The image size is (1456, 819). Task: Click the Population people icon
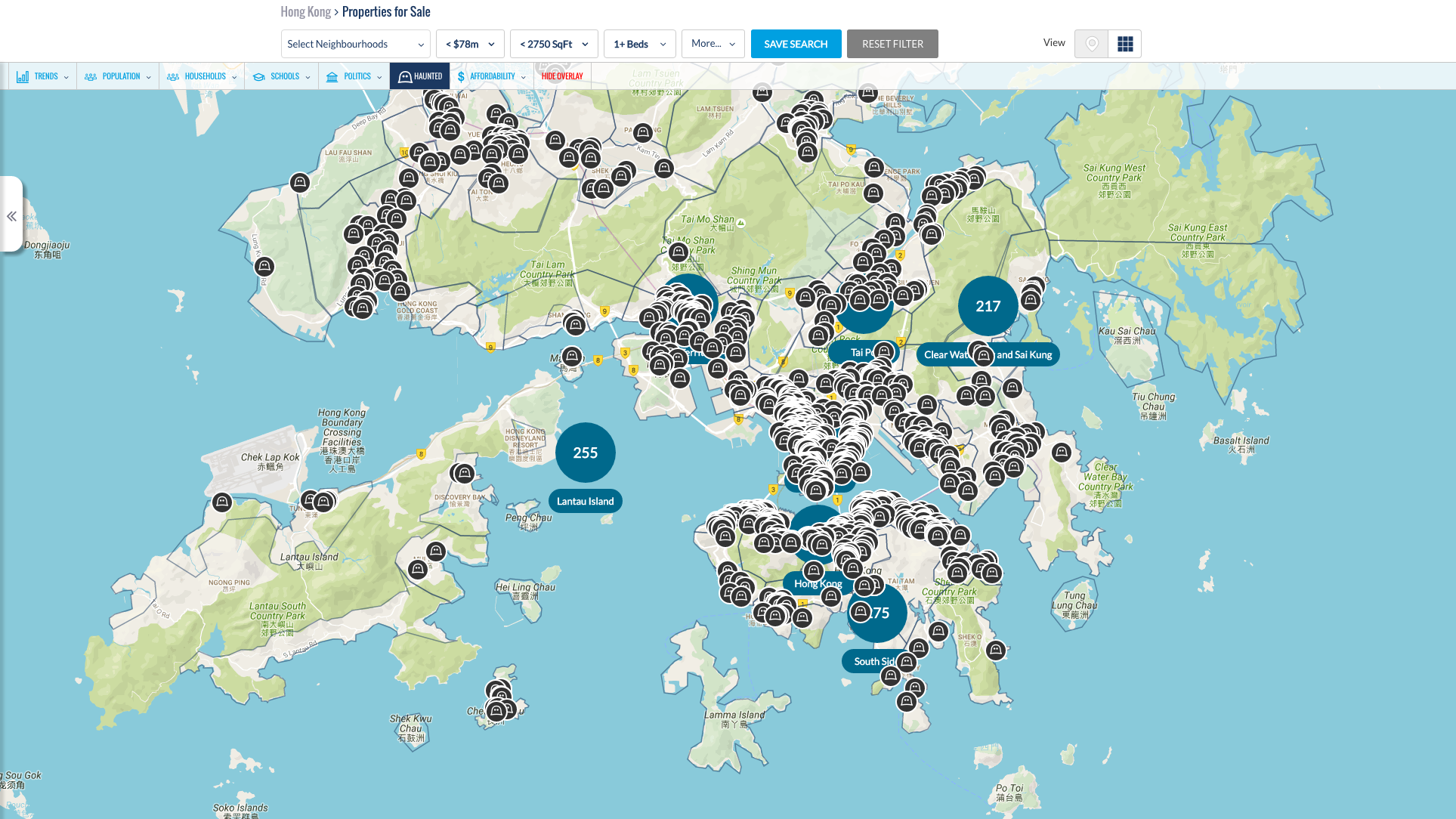pos(91,76)
